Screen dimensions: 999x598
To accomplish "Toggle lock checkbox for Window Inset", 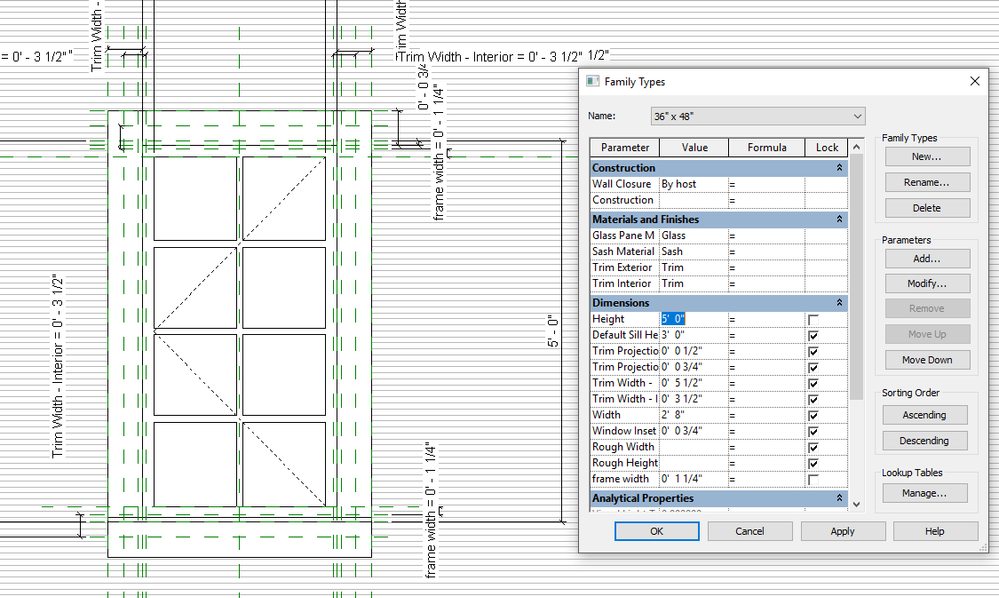I will pyautogui.click(x=813, y=431).
